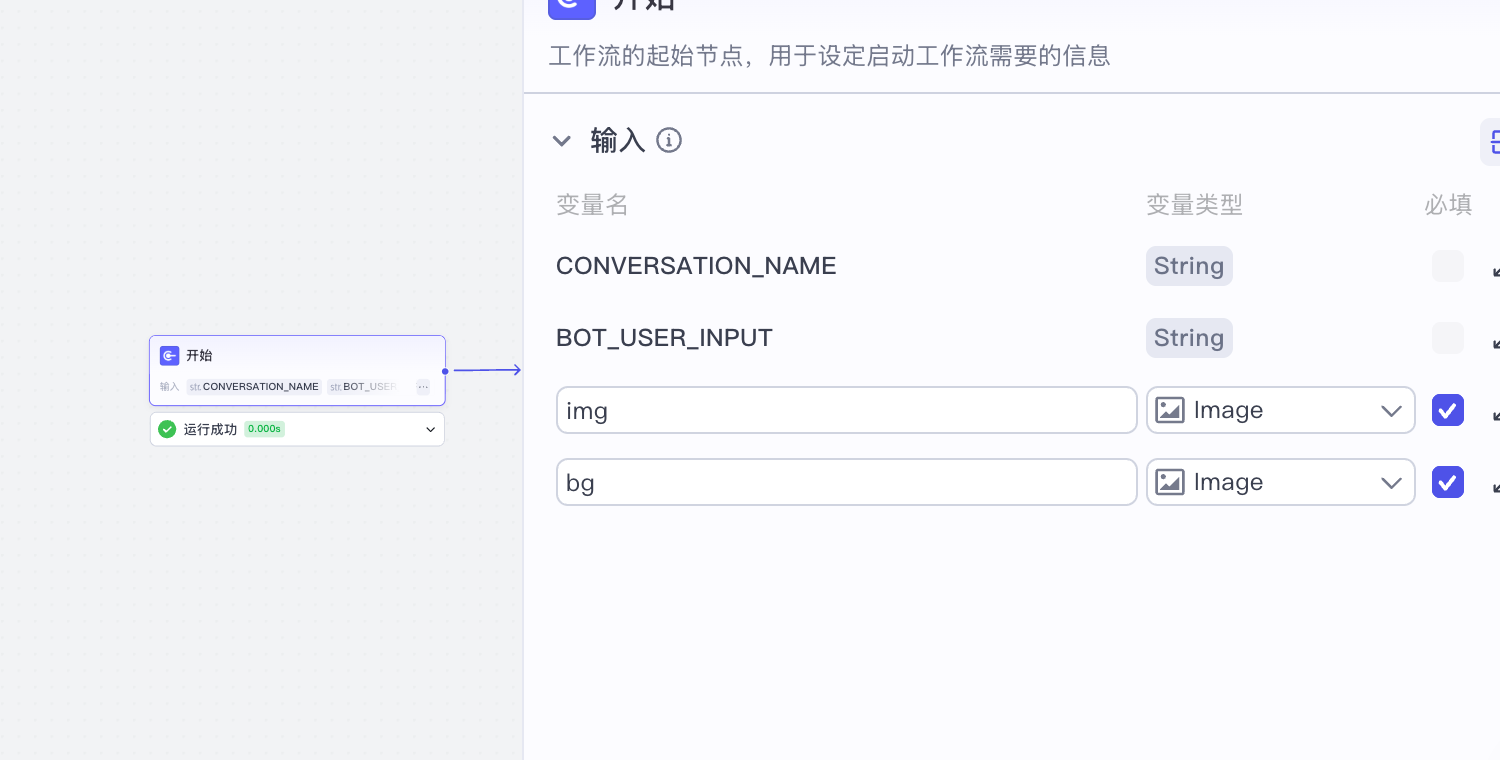Open the ellipsis menu on the 开始 node
1500x760 pixels.
pos(423,387)
